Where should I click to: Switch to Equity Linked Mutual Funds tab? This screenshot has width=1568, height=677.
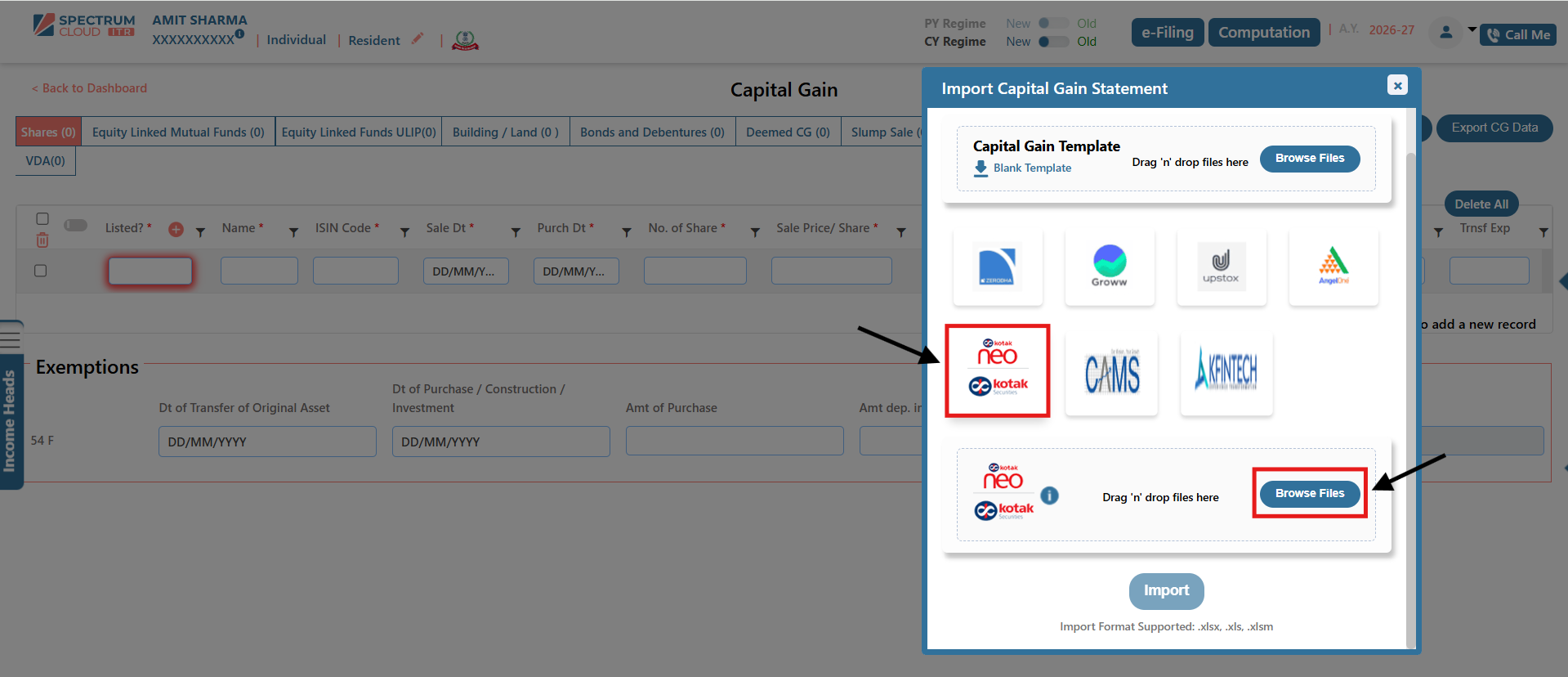178,132
